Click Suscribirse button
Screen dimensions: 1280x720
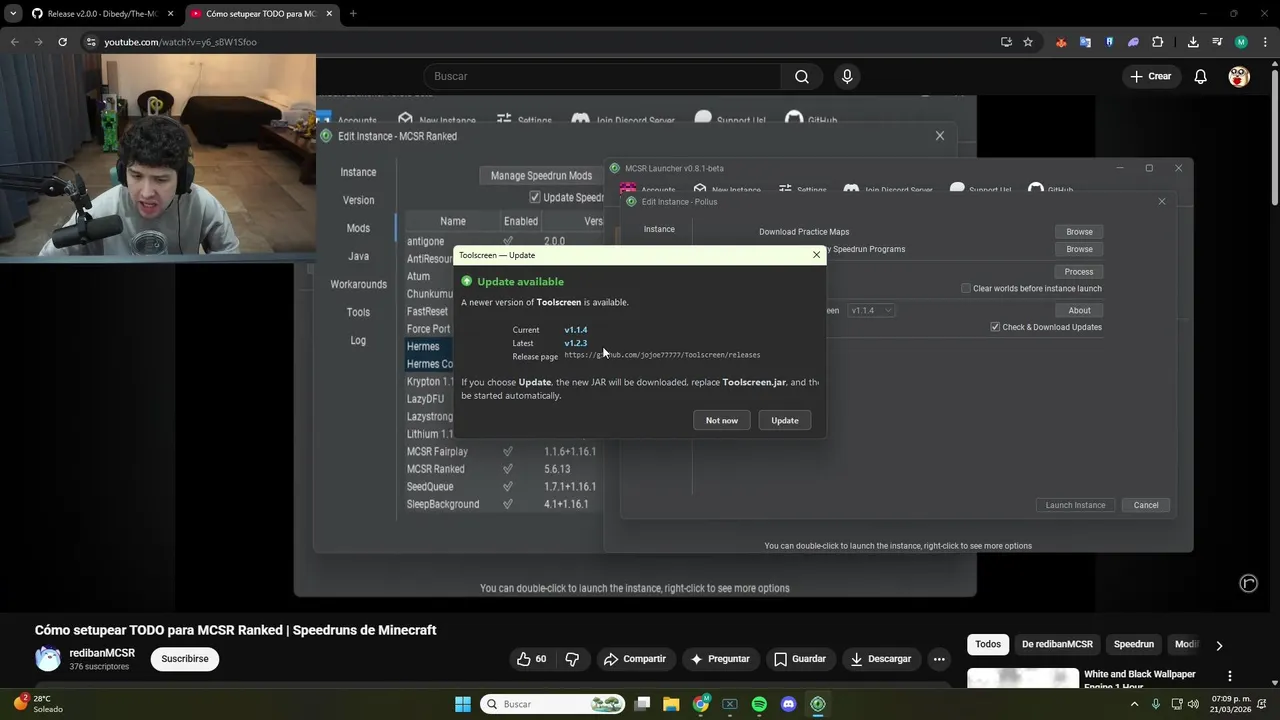click(185, 659)
